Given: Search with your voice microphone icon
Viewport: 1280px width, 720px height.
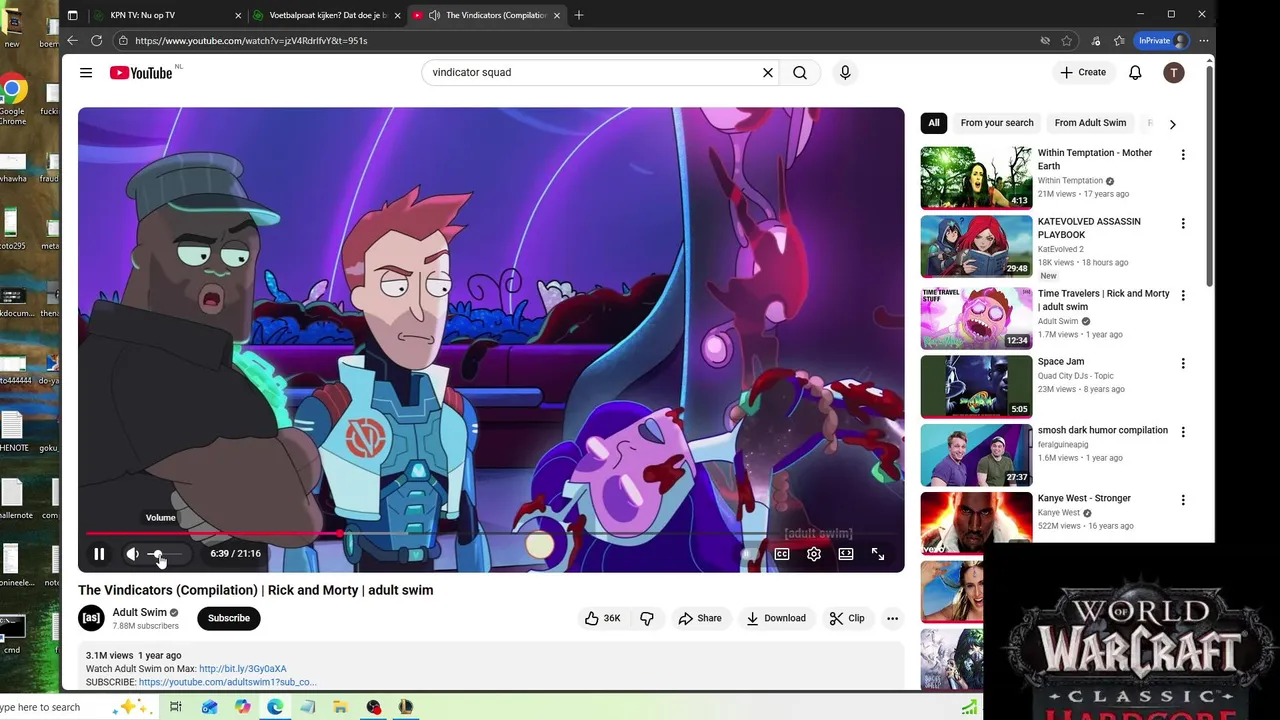Looking at the screenshot, I should click(845, 72).
